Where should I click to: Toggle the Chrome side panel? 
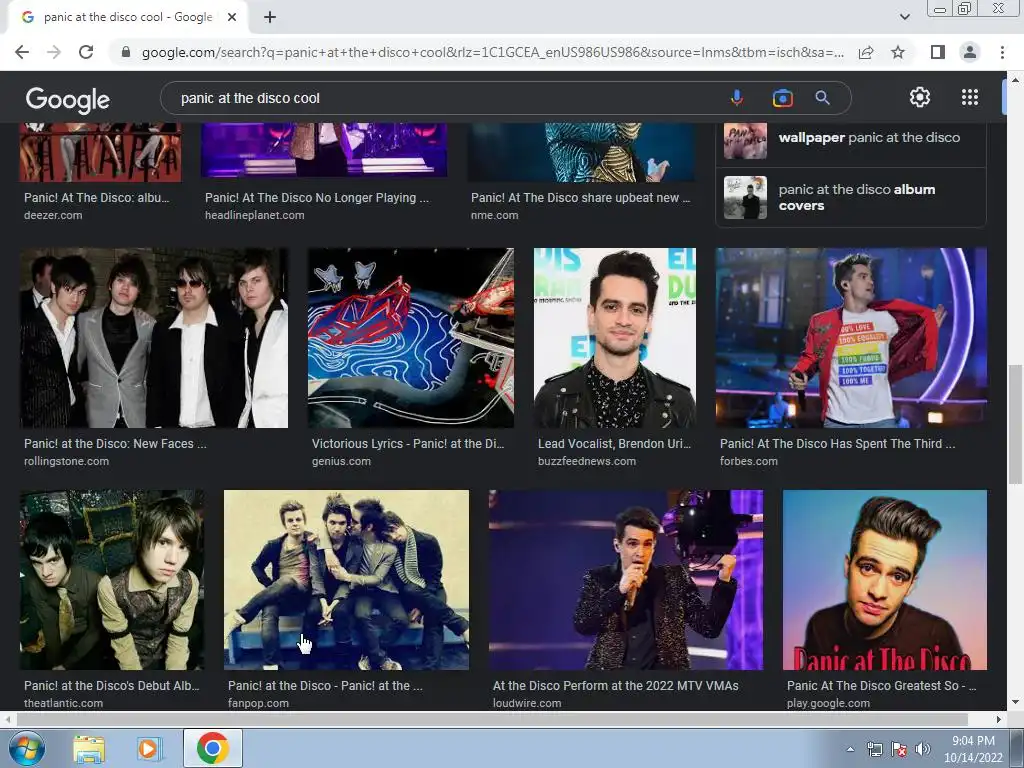point(937,52)
